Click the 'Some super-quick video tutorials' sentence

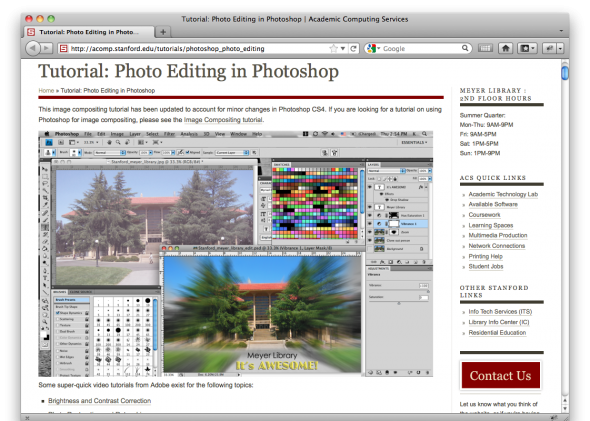click(x=146, y=385)
